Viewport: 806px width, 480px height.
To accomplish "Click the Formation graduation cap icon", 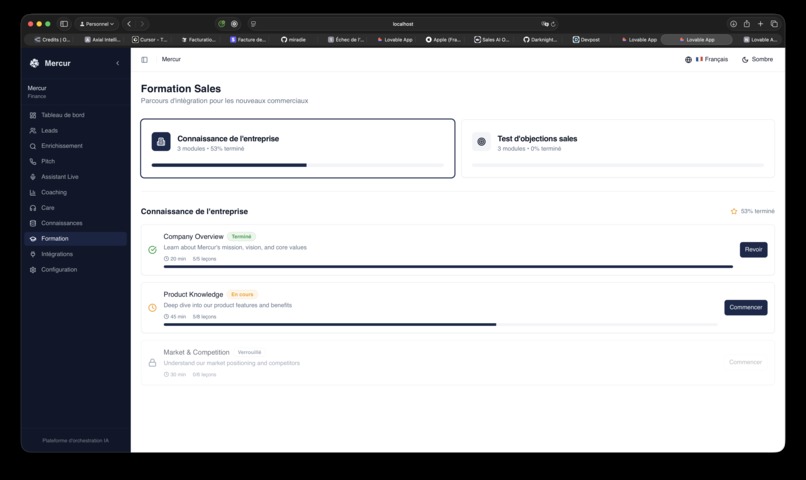I will pyautogui.click(x=33, y=239).
